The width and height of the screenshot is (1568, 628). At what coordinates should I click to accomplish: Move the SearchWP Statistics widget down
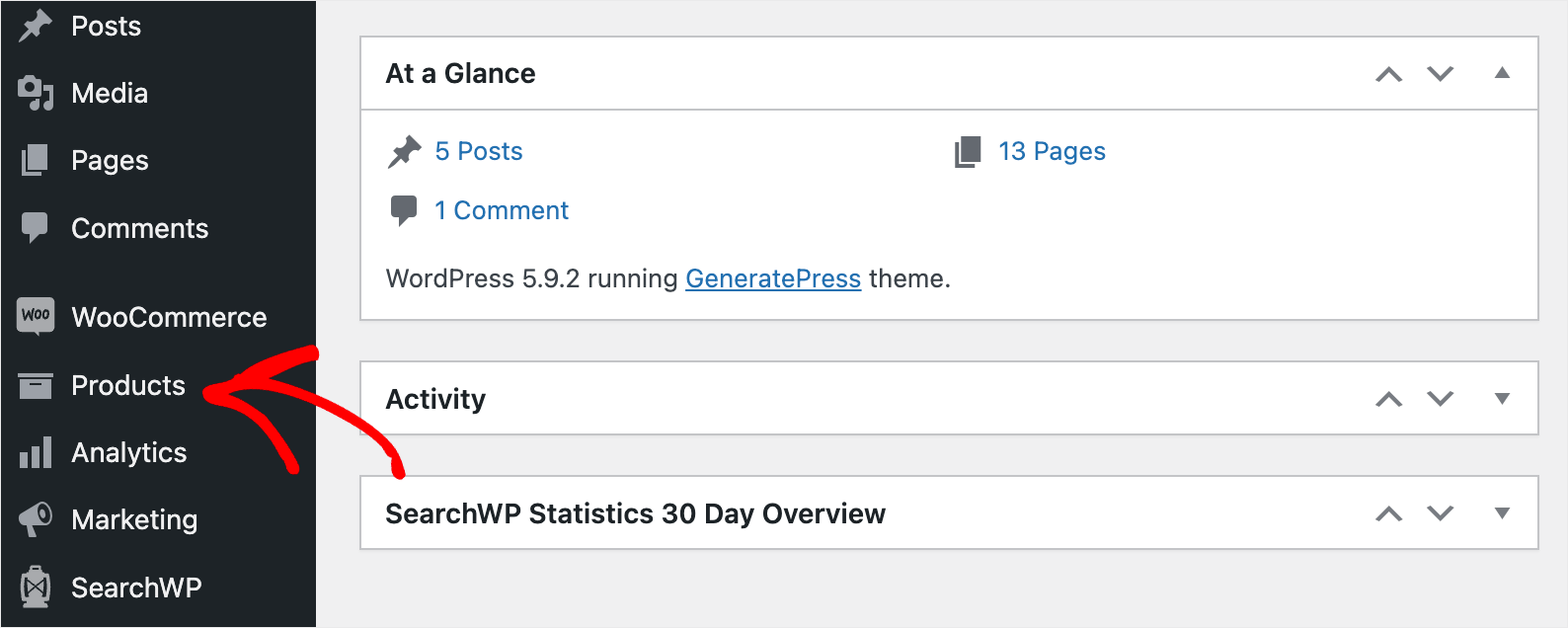[x=1441, y=513]
